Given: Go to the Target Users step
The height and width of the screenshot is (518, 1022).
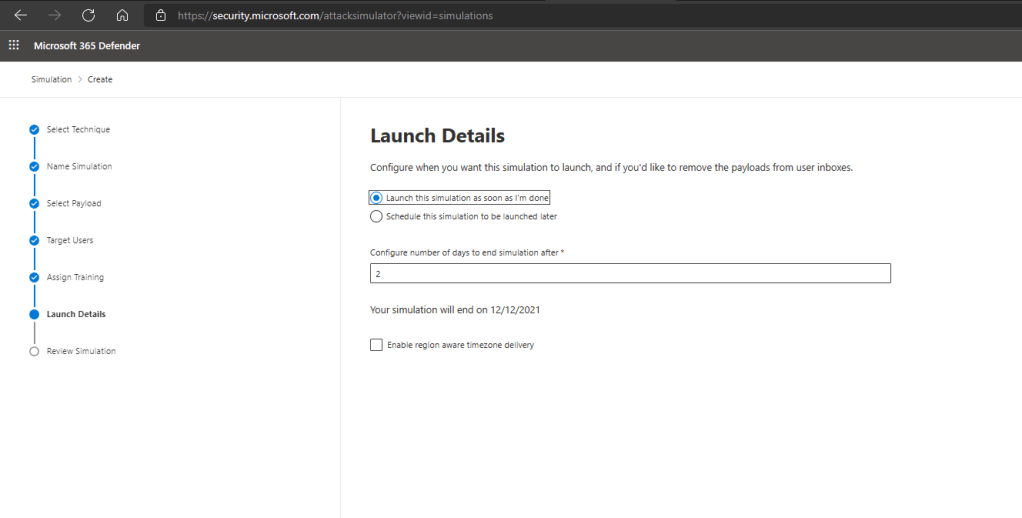Looking at the screenshot, I should (x=69, y=241).
